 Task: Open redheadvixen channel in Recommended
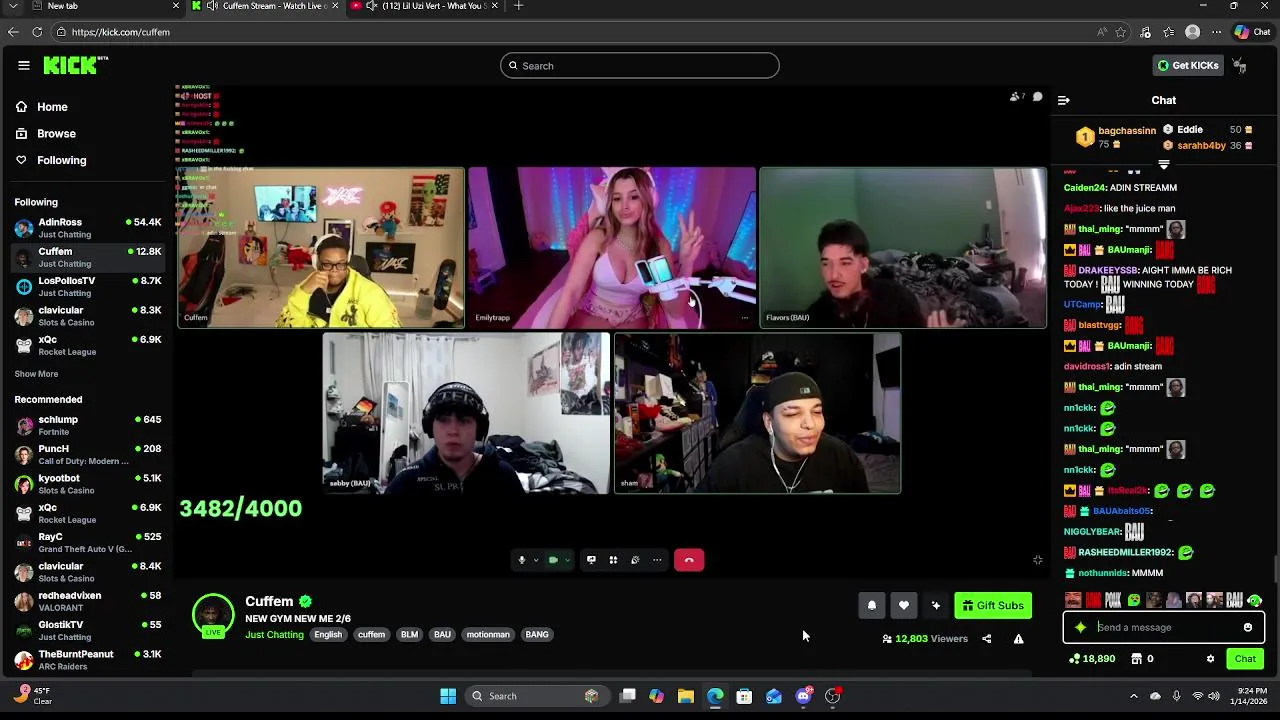[88, 601]
